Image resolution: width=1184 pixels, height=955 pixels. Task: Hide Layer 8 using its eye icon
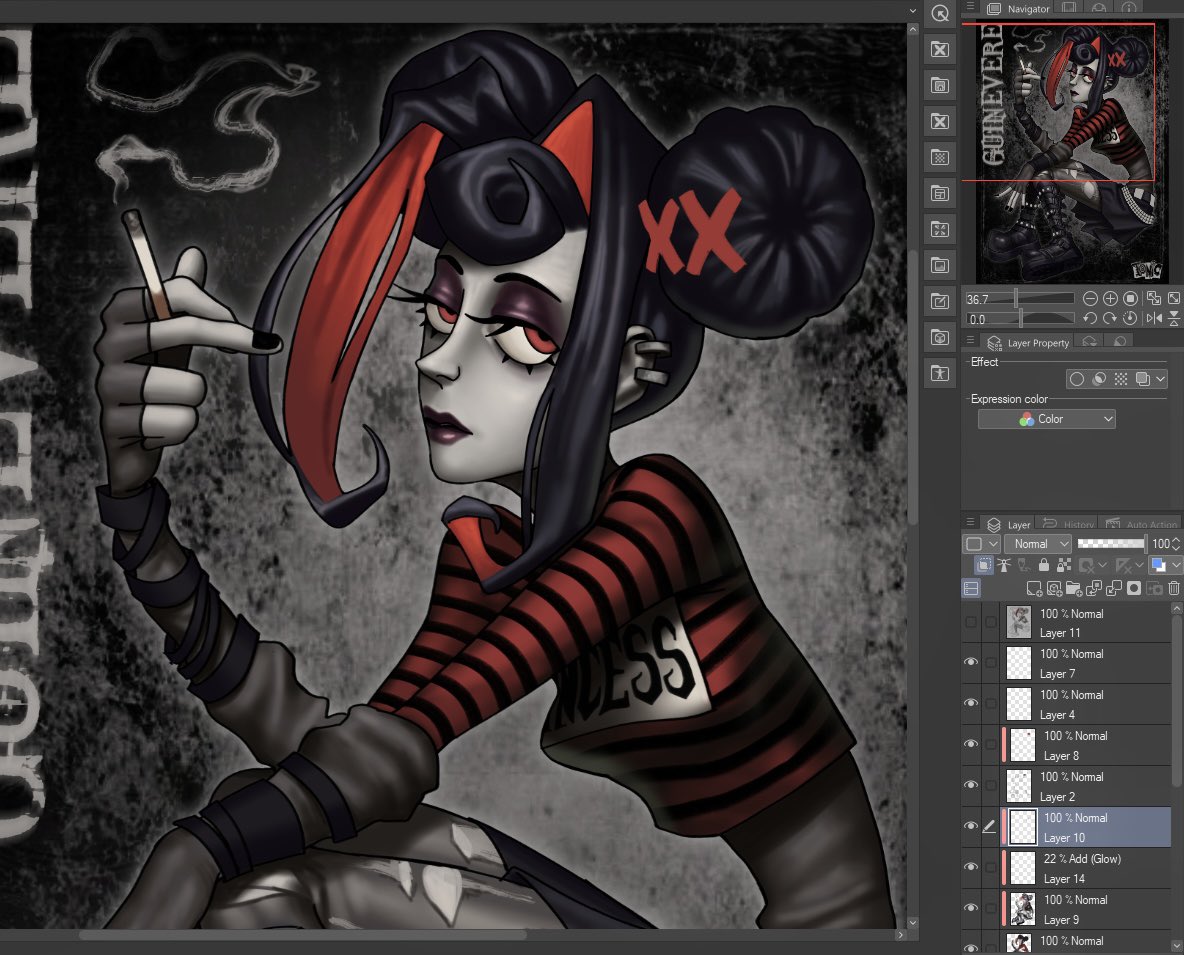click(971, 744)
